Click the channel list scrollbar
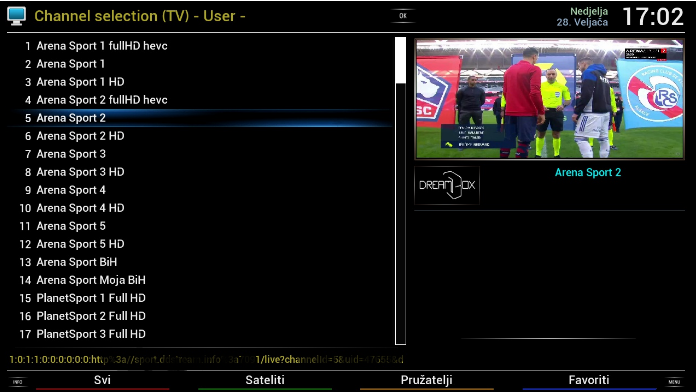The image size is (700, 392). pos(400,191)
